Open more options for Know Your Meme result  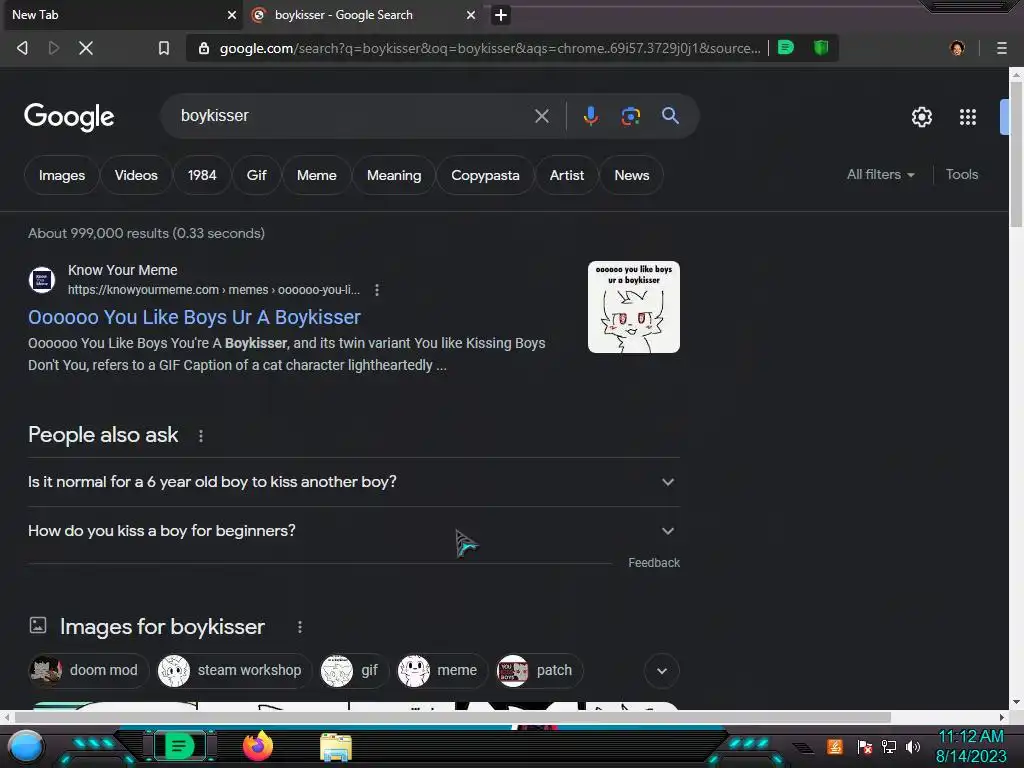tap(377, 290)
